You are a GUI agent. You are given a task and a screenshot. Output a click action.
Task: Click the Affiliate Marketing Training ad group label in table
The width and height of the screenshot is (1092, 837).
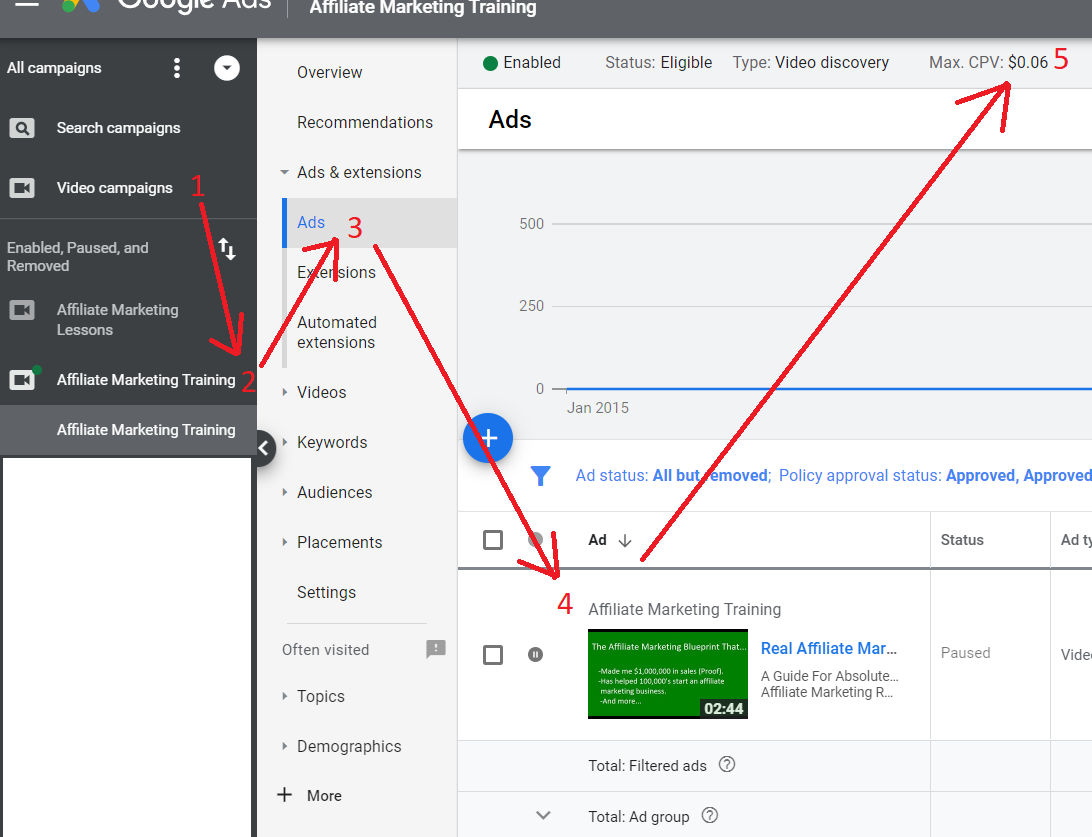point(685,609)
